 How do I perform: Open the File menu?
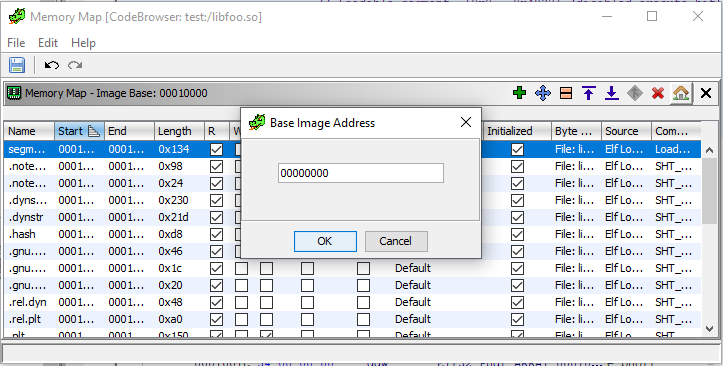coord(16,43)
